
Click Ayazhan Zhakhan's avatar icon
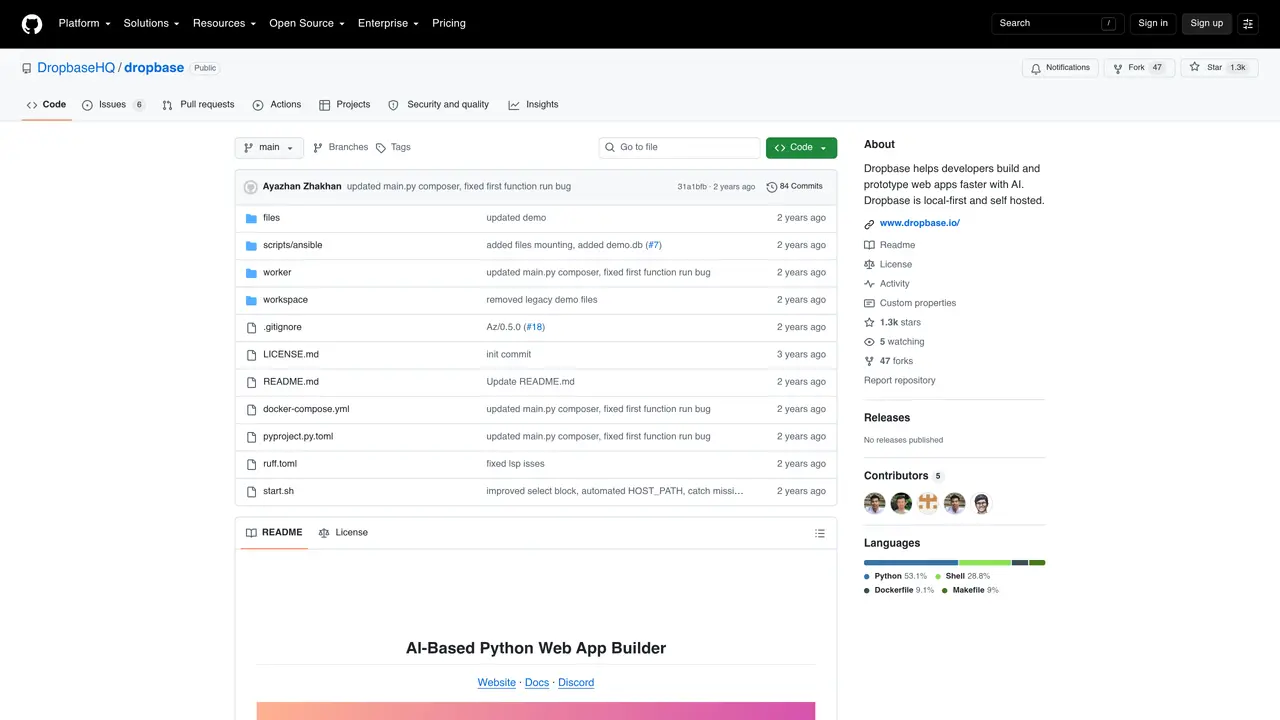(x=251, y=187)
